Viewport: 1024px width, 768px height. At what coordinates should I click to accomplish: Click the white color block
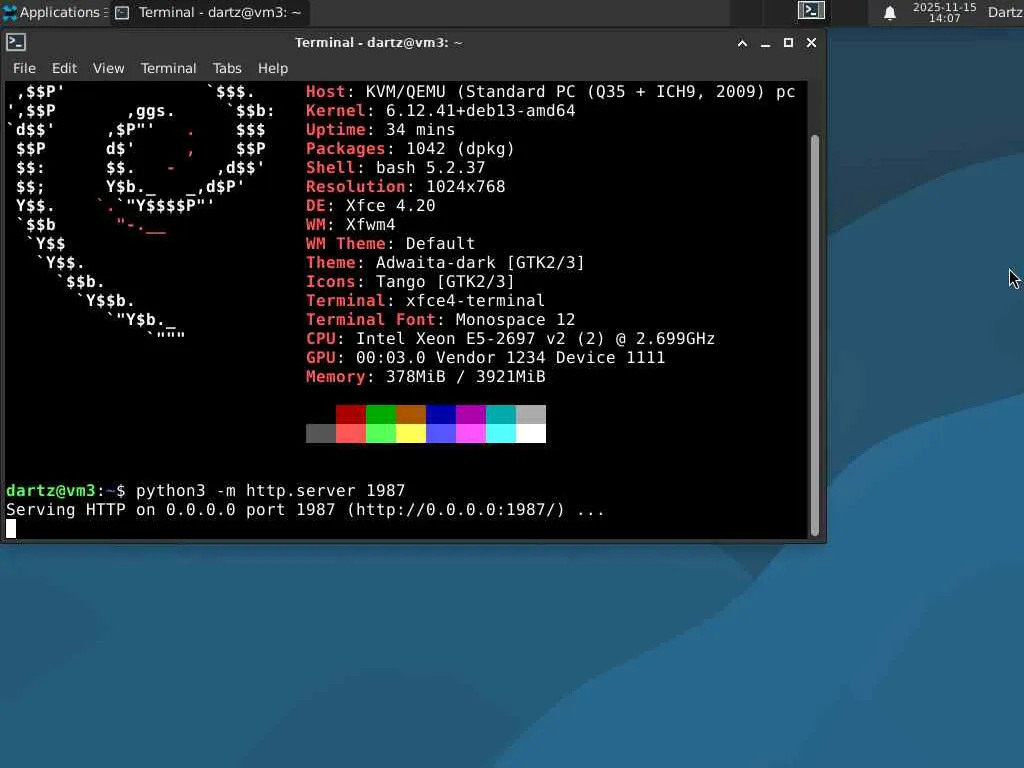tap(531, 433)
